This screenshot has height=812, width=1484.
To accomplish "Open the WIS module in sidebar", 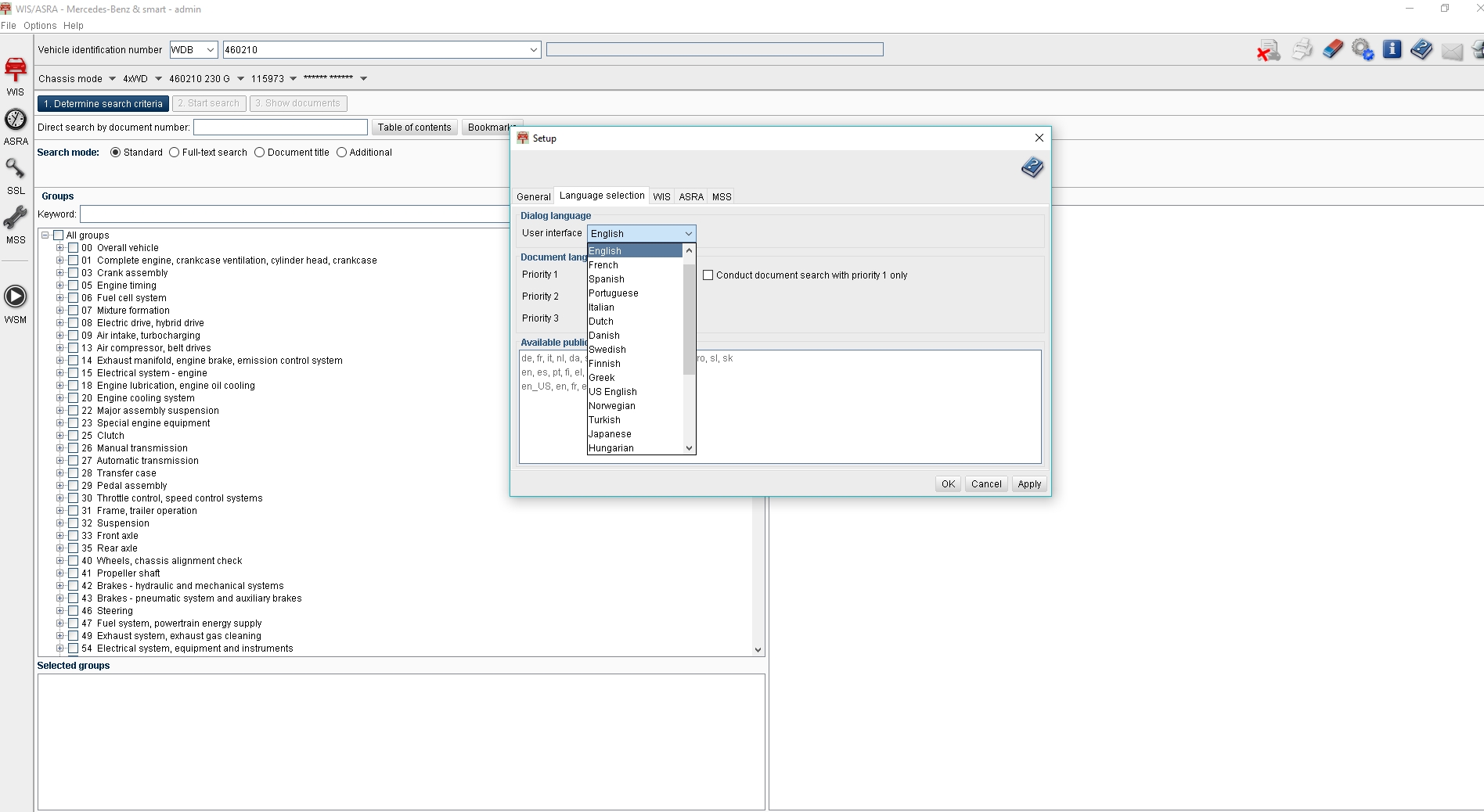I will pos(16,76).
